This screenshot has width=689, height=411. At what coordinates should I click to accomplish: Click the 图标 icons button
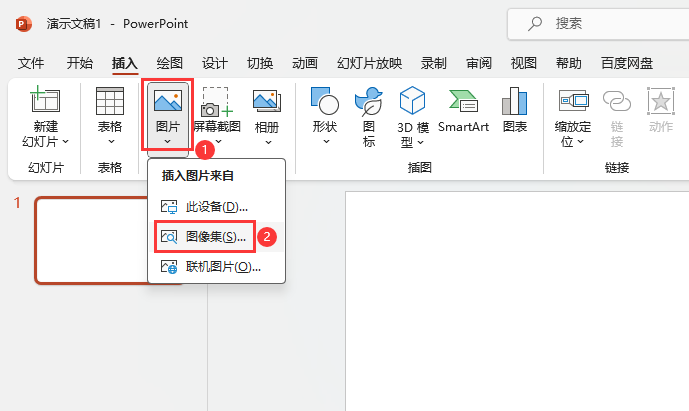tap(369, 116)
